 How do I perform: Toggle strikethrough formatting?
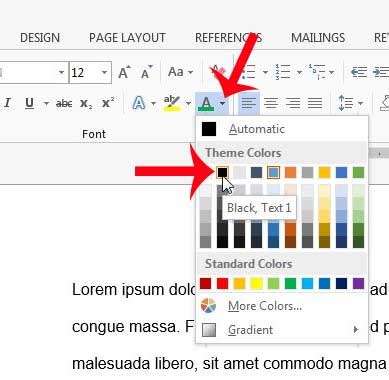[x=64, y=103]
